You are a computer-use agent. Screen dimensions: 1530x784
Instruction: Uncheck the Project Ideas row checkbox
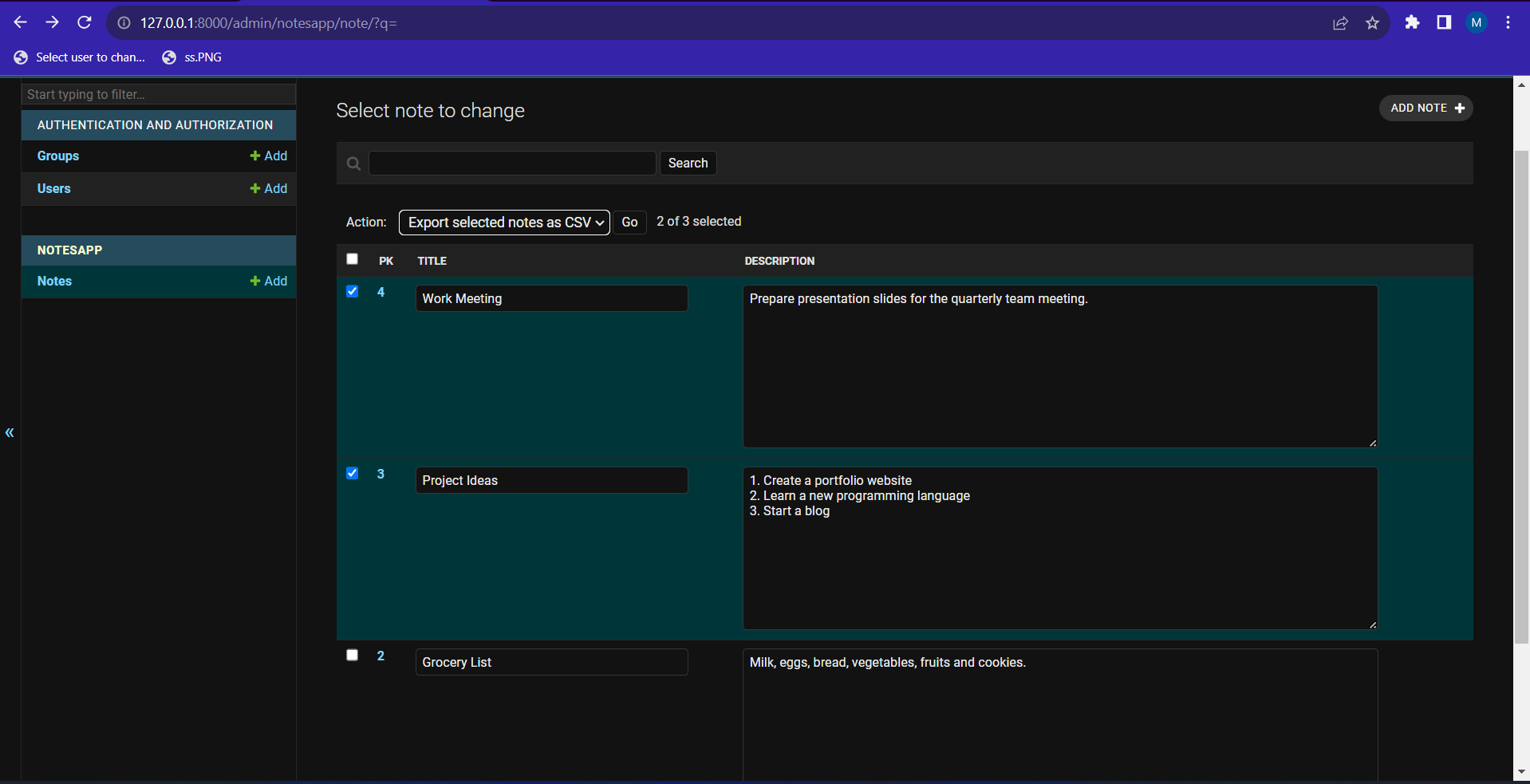pyautogui.click(x=353, y=474)
